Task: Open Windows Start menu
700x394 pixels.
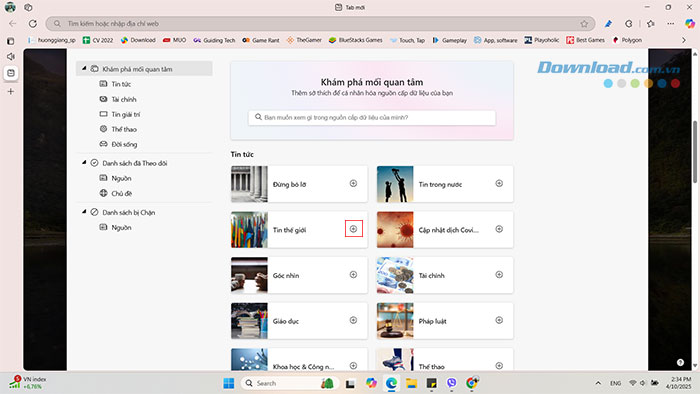Action: tap(229, 383)
